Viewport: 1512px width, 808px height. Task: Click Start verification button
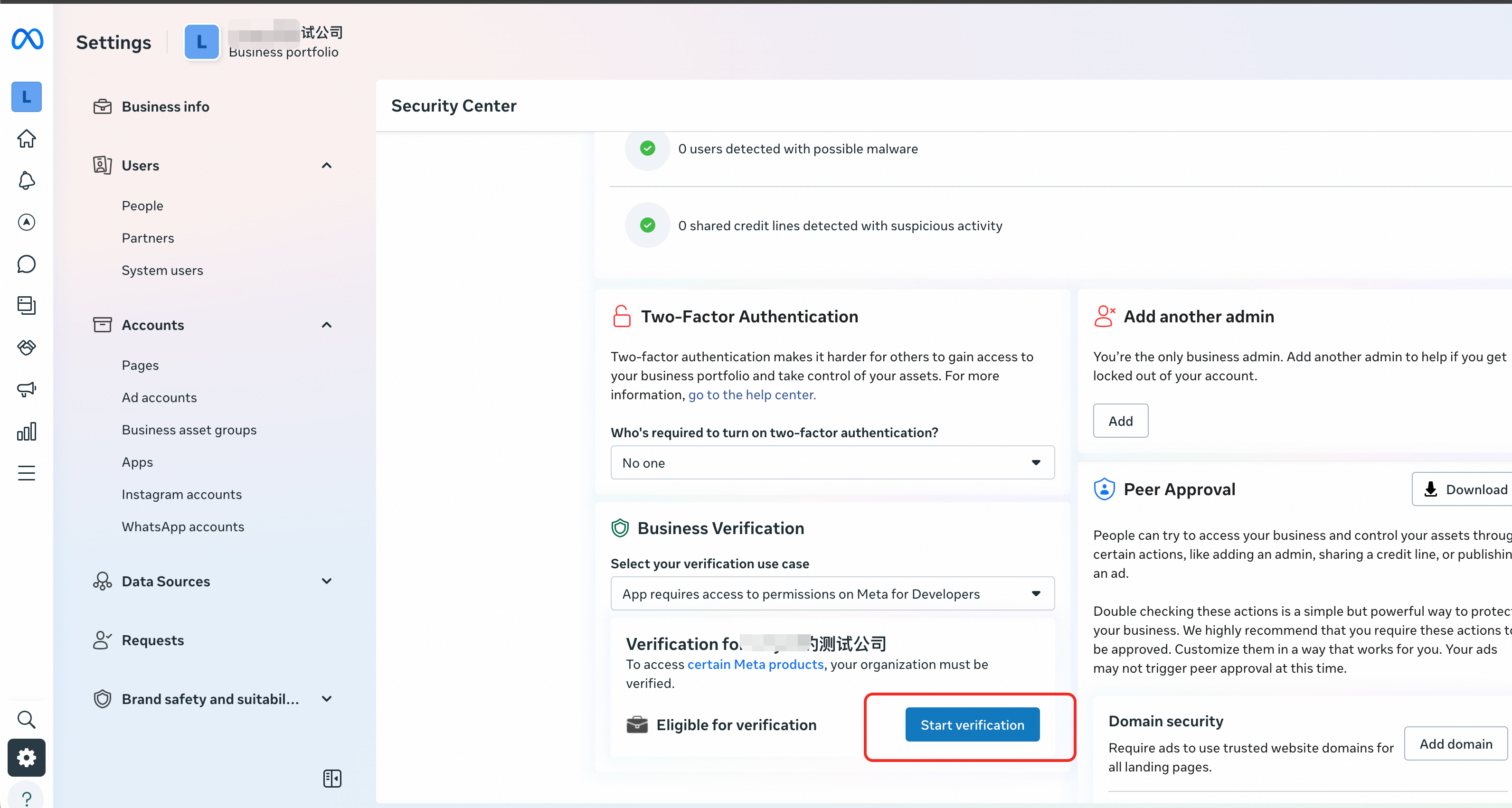[x=972, y=724]
